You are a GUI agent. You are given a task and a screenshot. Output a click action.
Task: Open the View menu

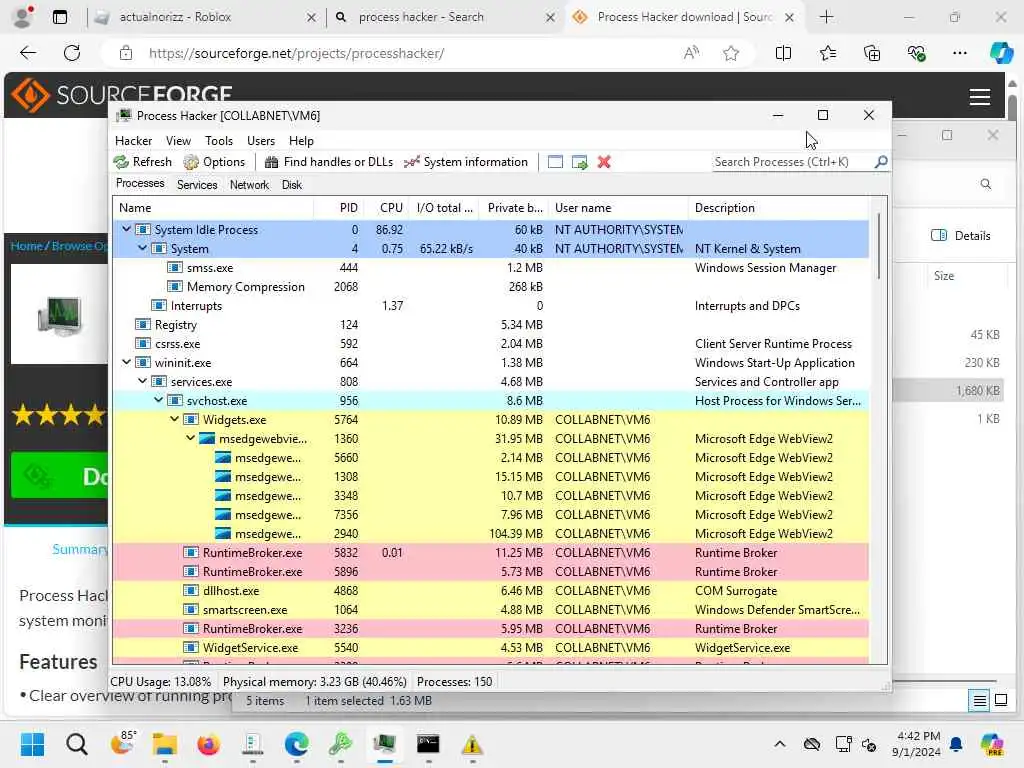pyautogui.click(x=178, y=140)
